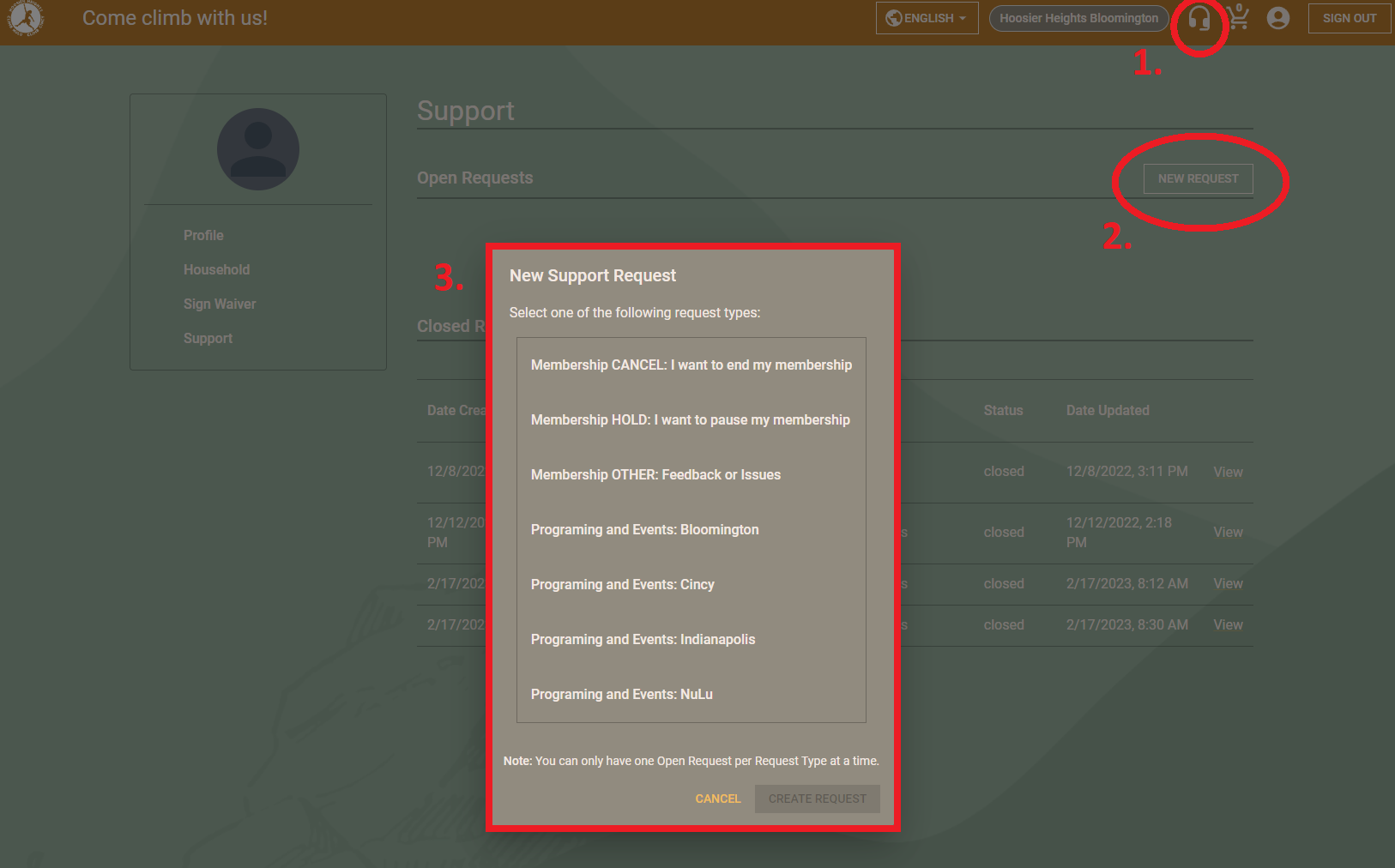The image size is (1395, 868).
Task: Select Membership OTHER: Feedback or Issues
Action: [x=691, y=475]
